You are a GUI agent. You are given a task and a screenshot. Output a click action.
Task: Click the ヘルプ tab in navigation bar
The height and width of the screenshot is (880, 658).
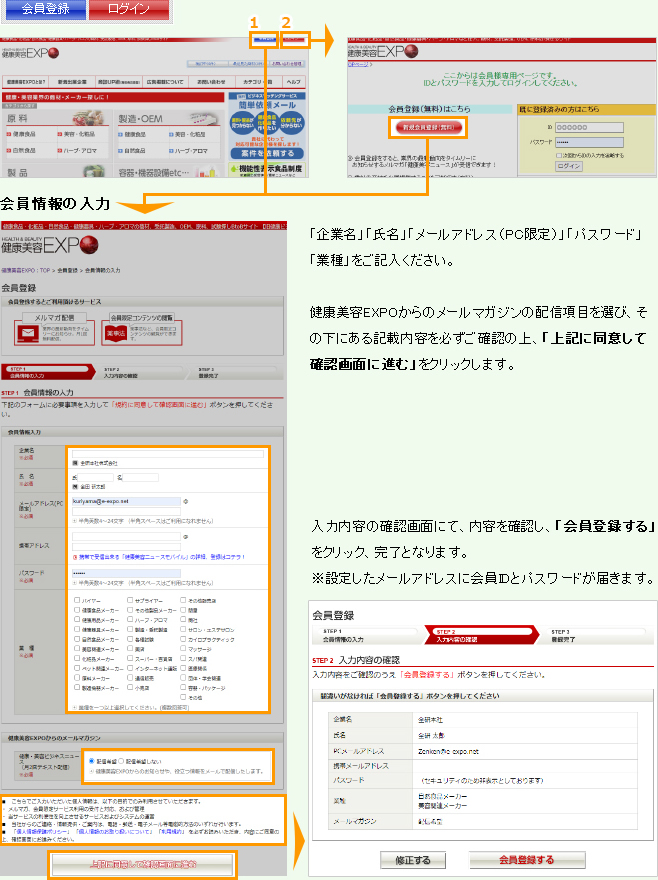(293, 80)
